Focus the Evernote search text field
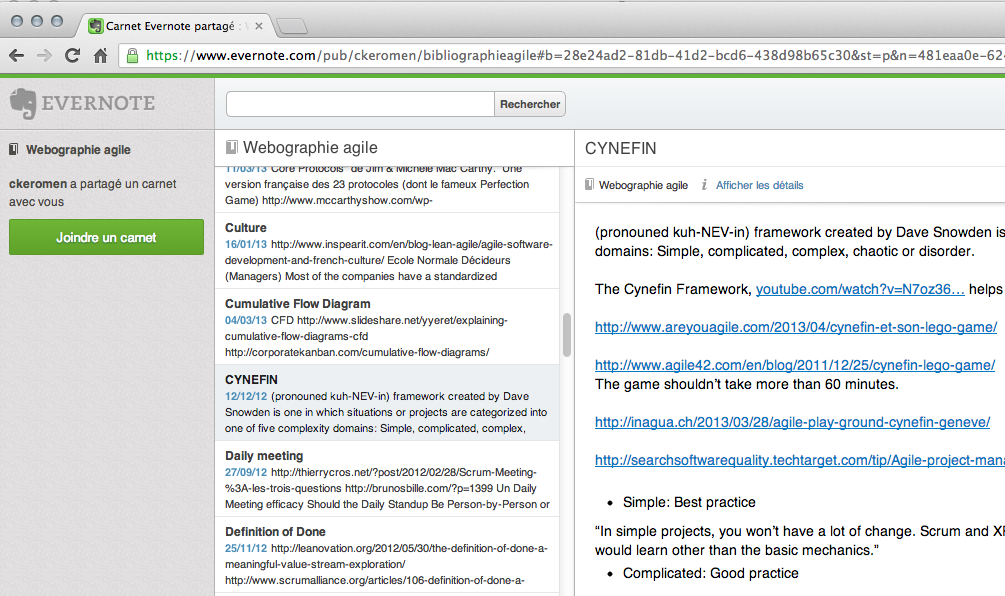The image size is (1005, 596). click(x=360, y=104)
